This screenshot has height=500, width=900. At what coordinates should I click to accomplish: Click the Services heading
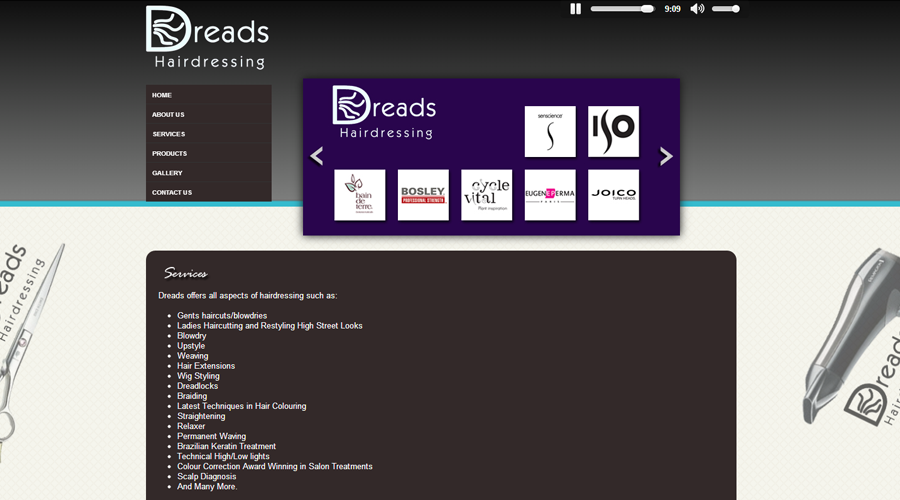pos(185,273)
